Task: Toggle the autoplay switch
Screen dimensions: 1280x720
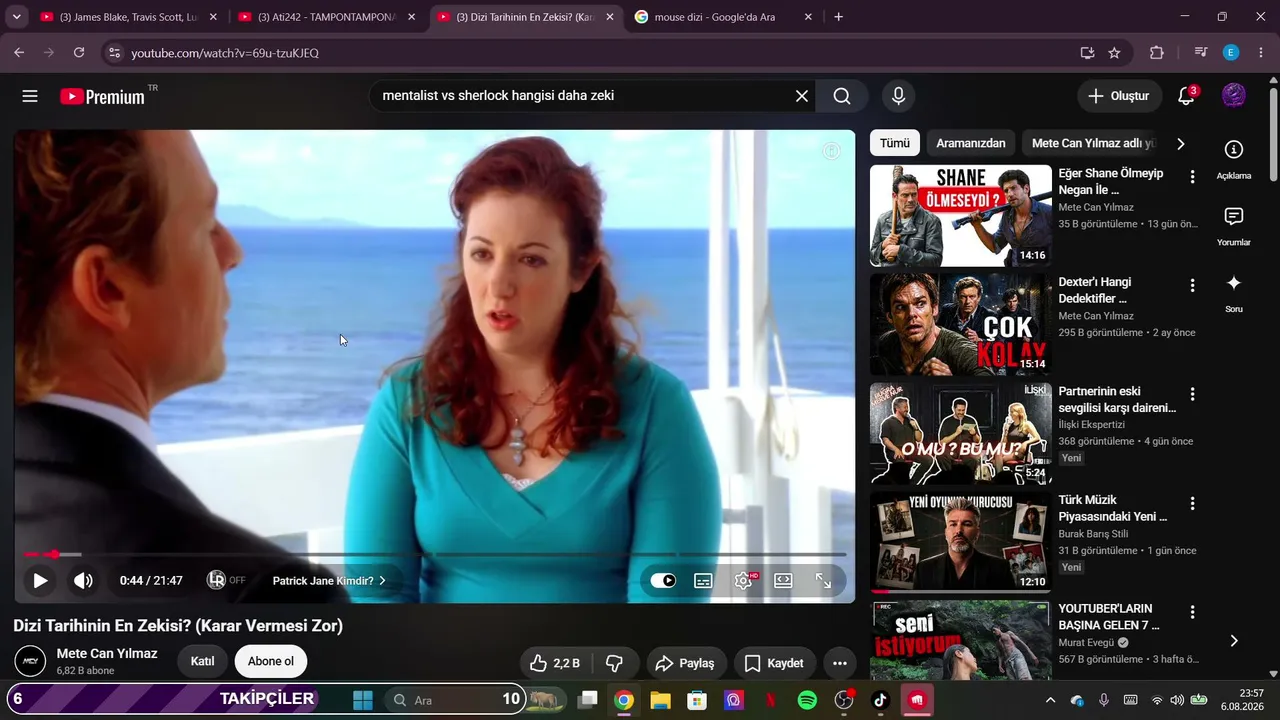Action: pos(663,580)
